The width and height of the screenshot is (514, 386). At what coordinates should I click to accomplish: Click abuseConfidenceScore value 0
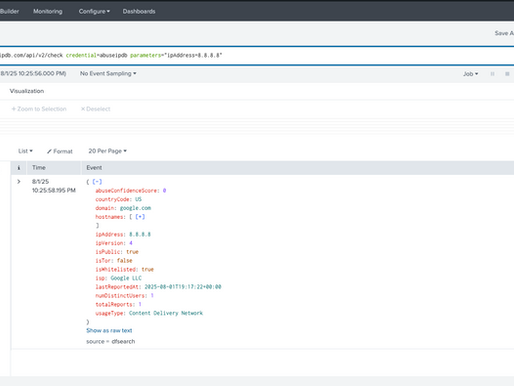coord(164,190)
